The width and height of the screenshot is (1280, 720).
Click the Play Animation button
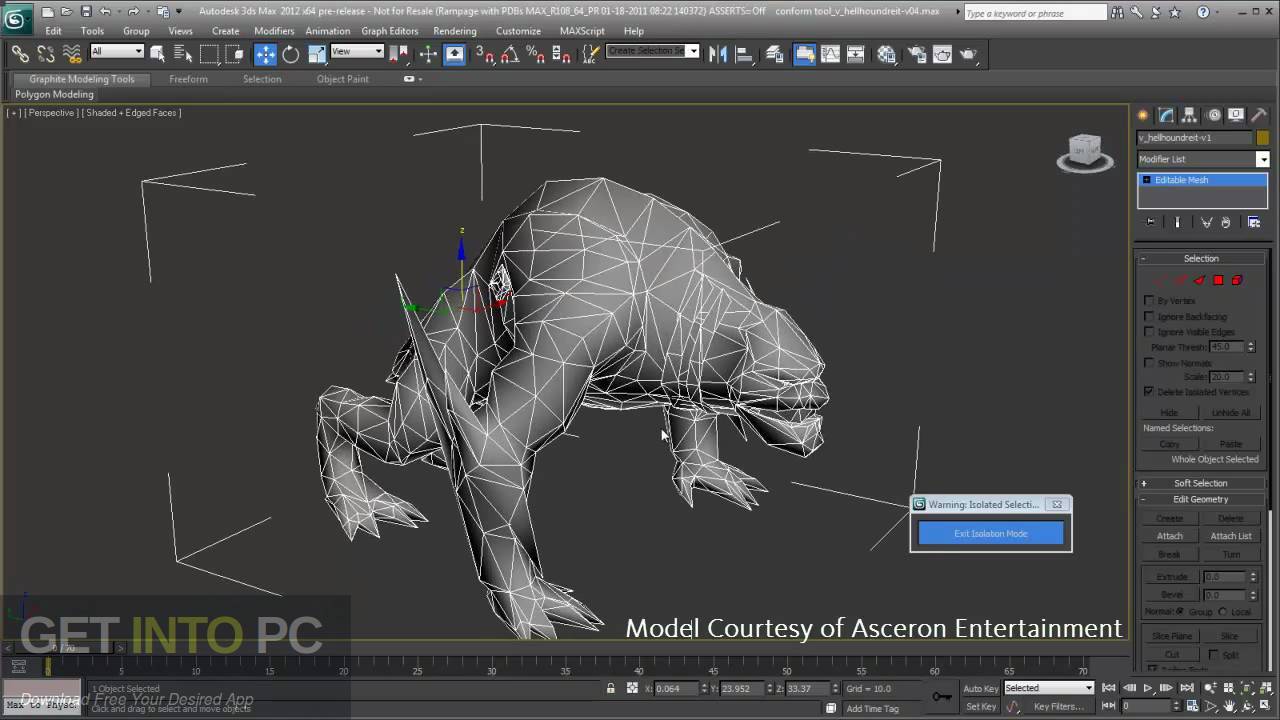click(x=1147, y=688)
